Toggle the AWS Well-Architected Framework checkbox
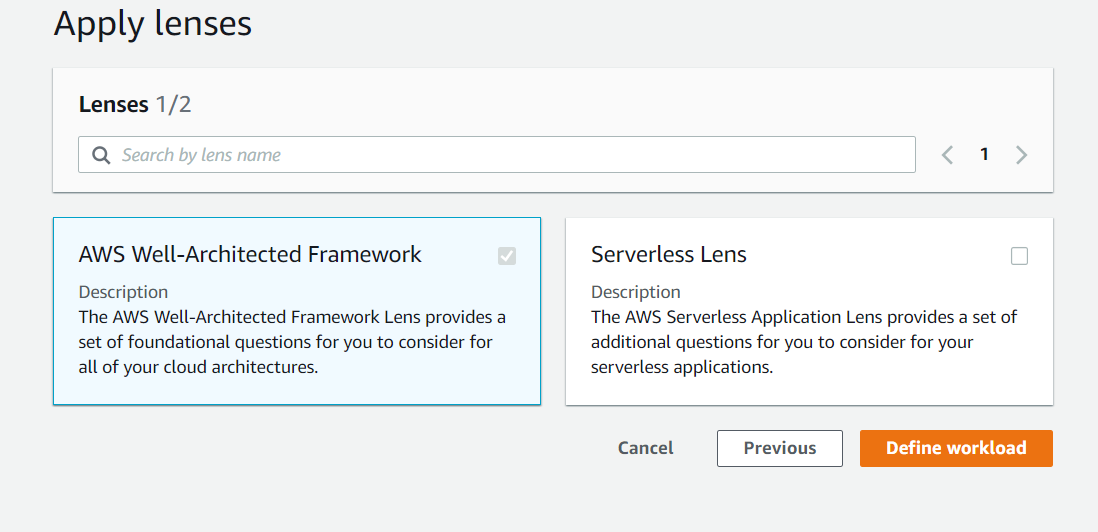The height and width of the screenshot is (532, 1098). [x=507, y=256]
